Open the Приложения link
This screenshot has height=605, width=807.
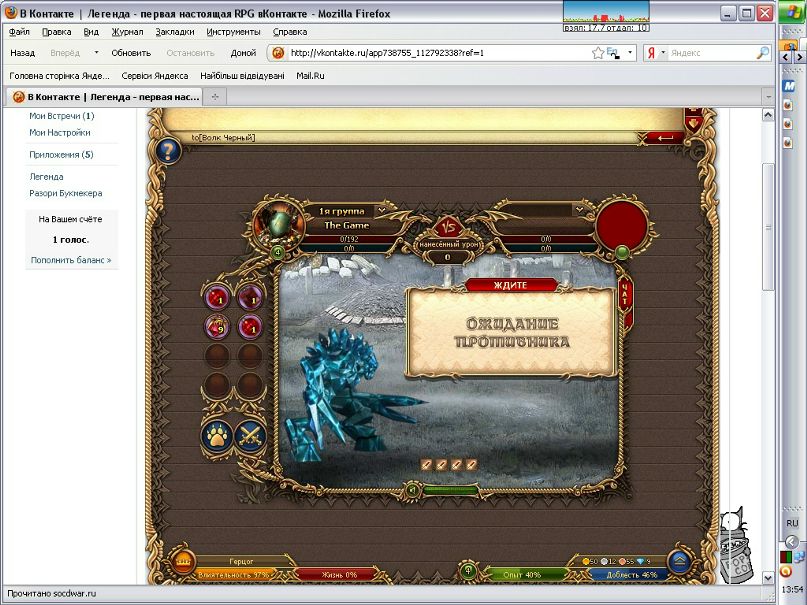(x=61, y=154)
